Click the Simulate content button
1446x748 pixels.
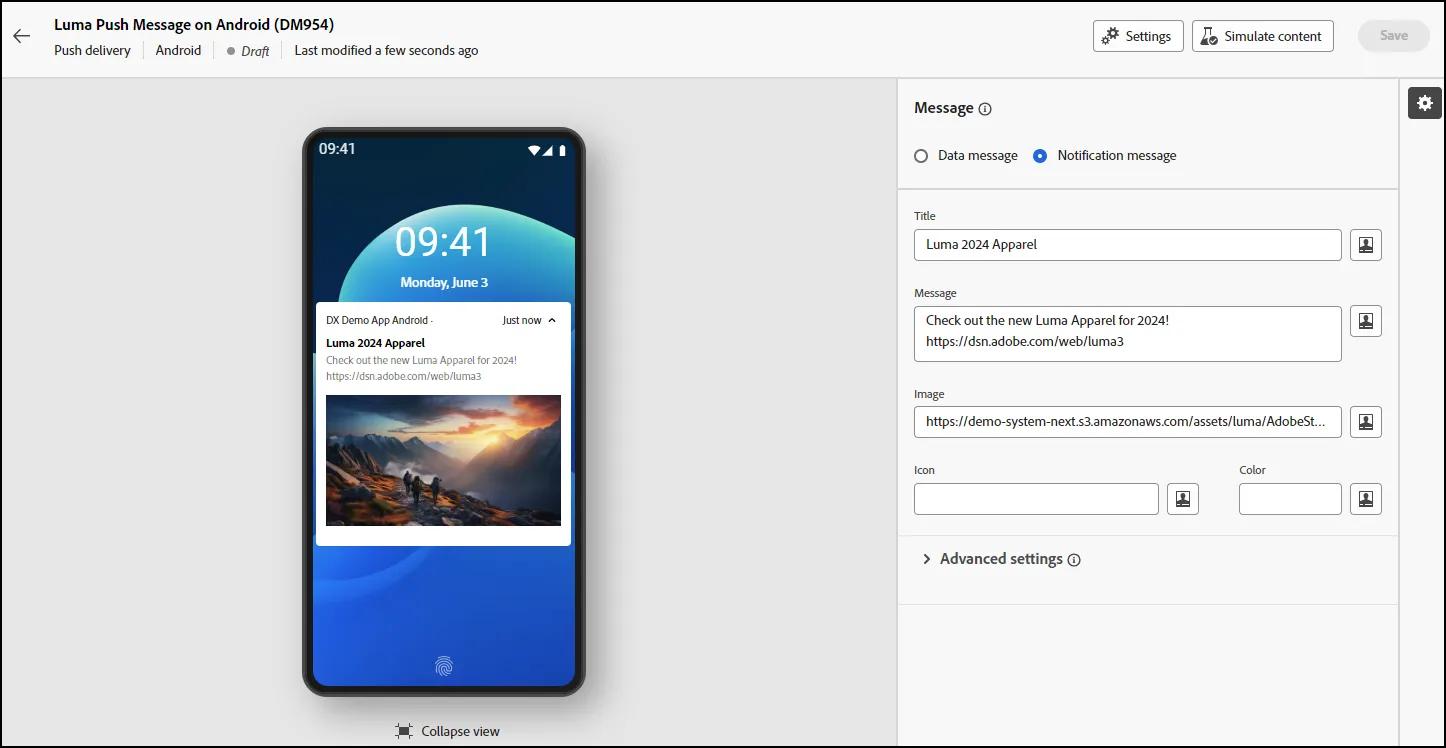point(1263,36)
